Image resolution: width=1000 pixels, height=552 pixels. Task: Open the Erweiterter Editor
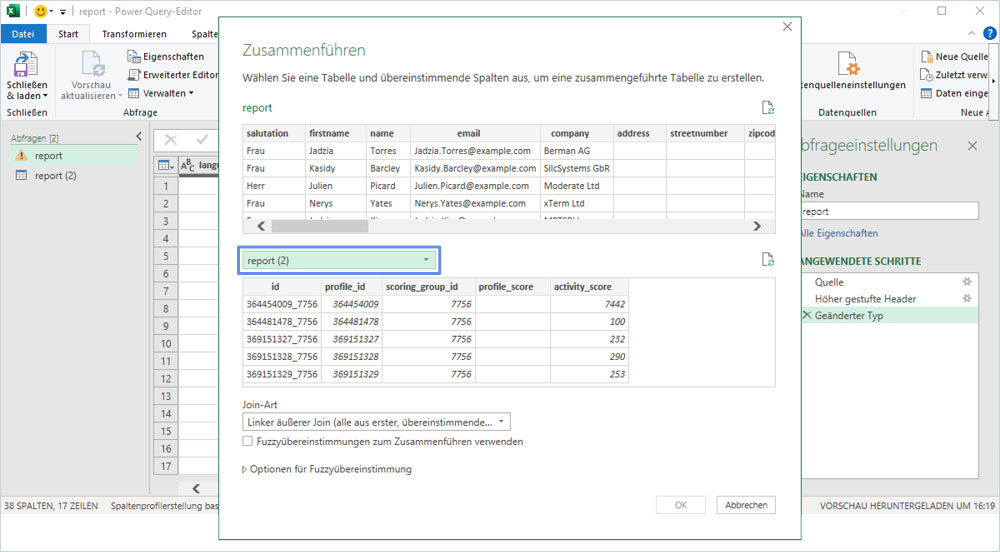pyautogui.click(x=173, y=75)
